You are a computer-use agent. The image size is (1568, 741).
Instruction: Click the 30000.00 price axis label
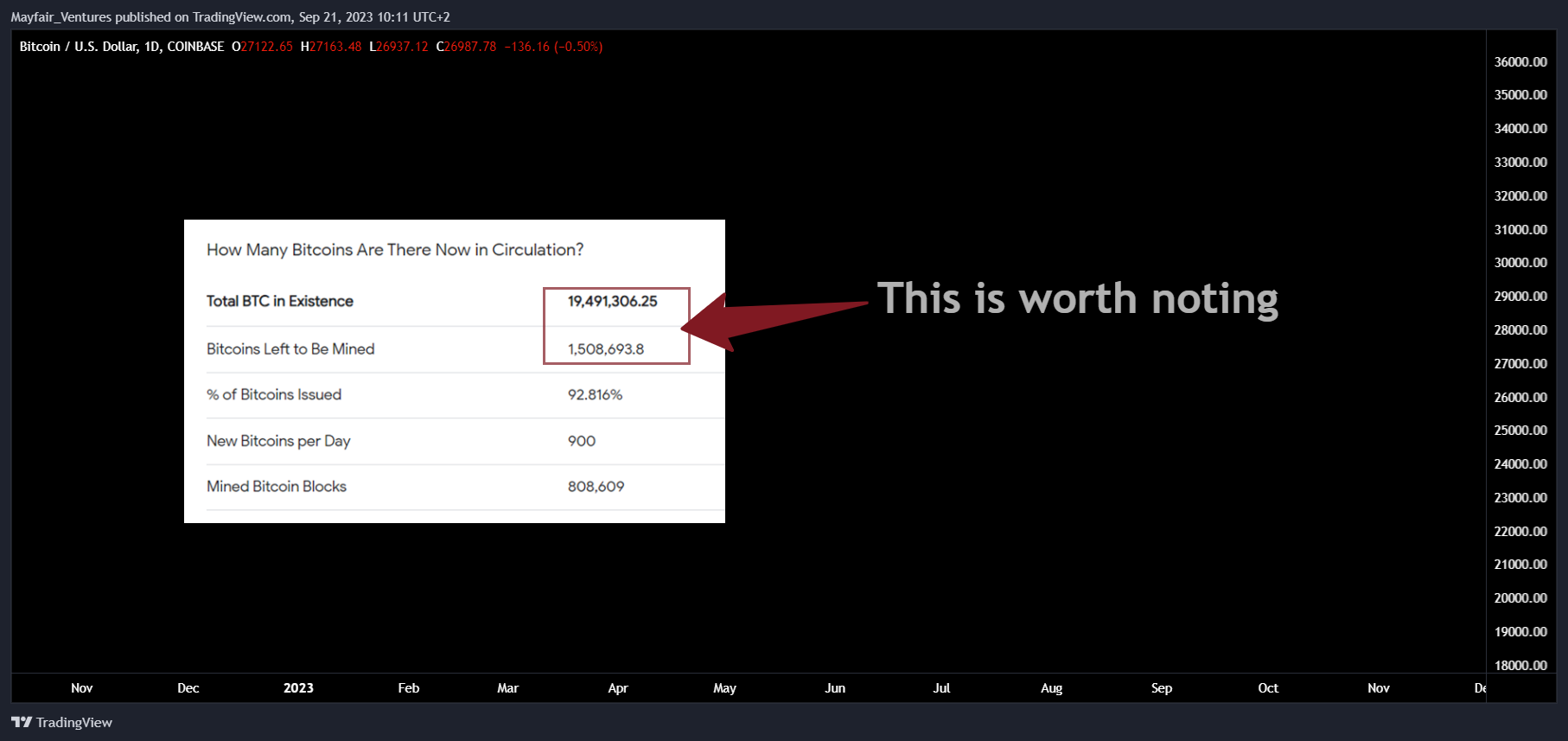point(1520,263)
